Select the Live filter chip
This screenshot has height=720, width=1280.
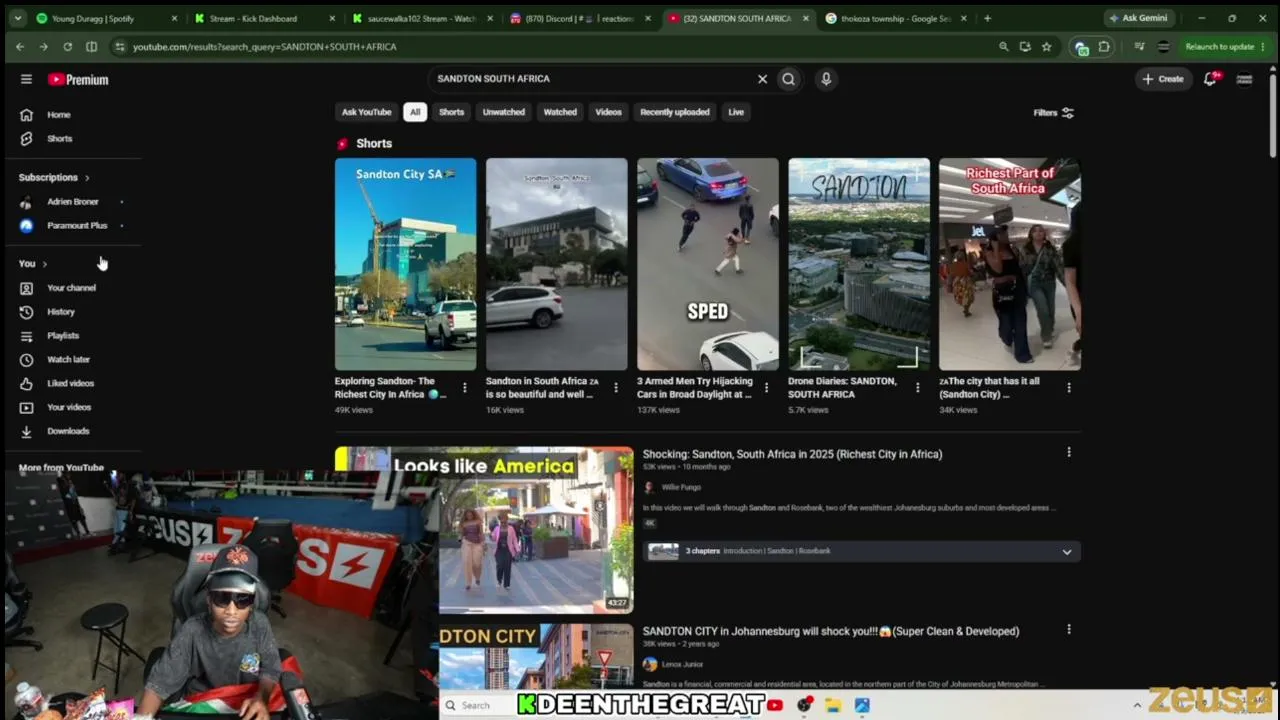(736, 112)
